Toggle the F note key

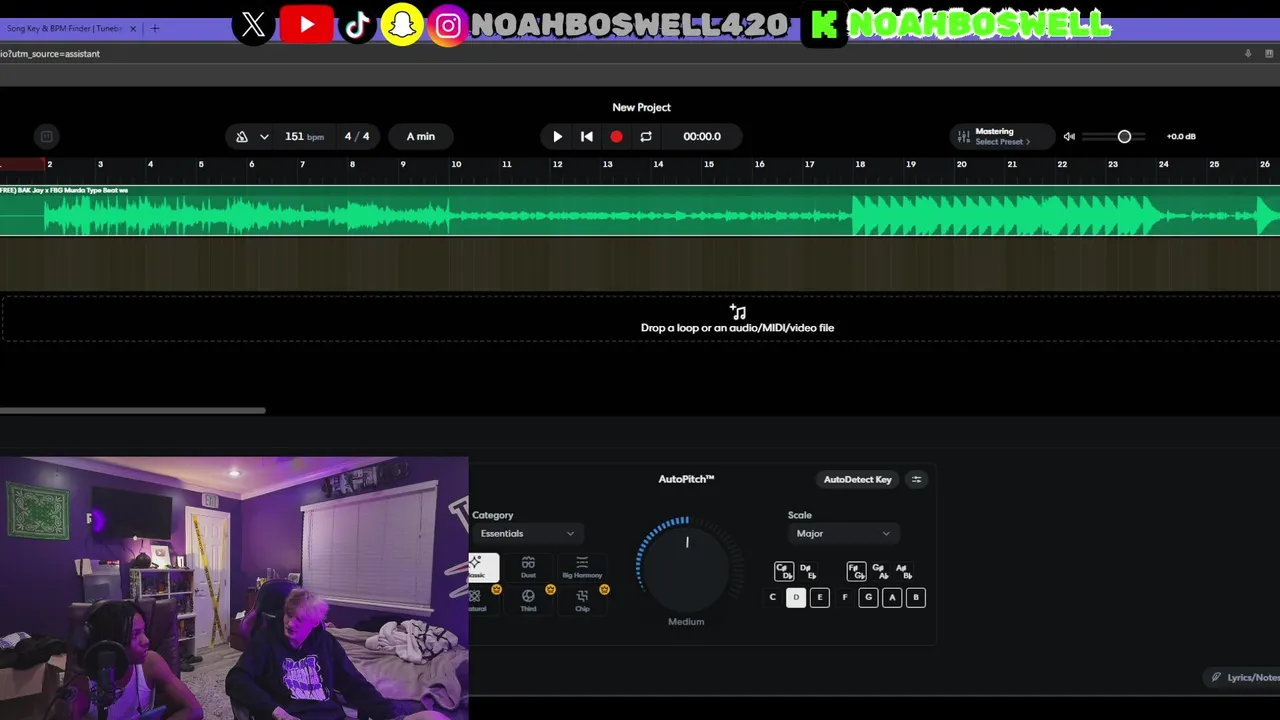click(845, 598)
